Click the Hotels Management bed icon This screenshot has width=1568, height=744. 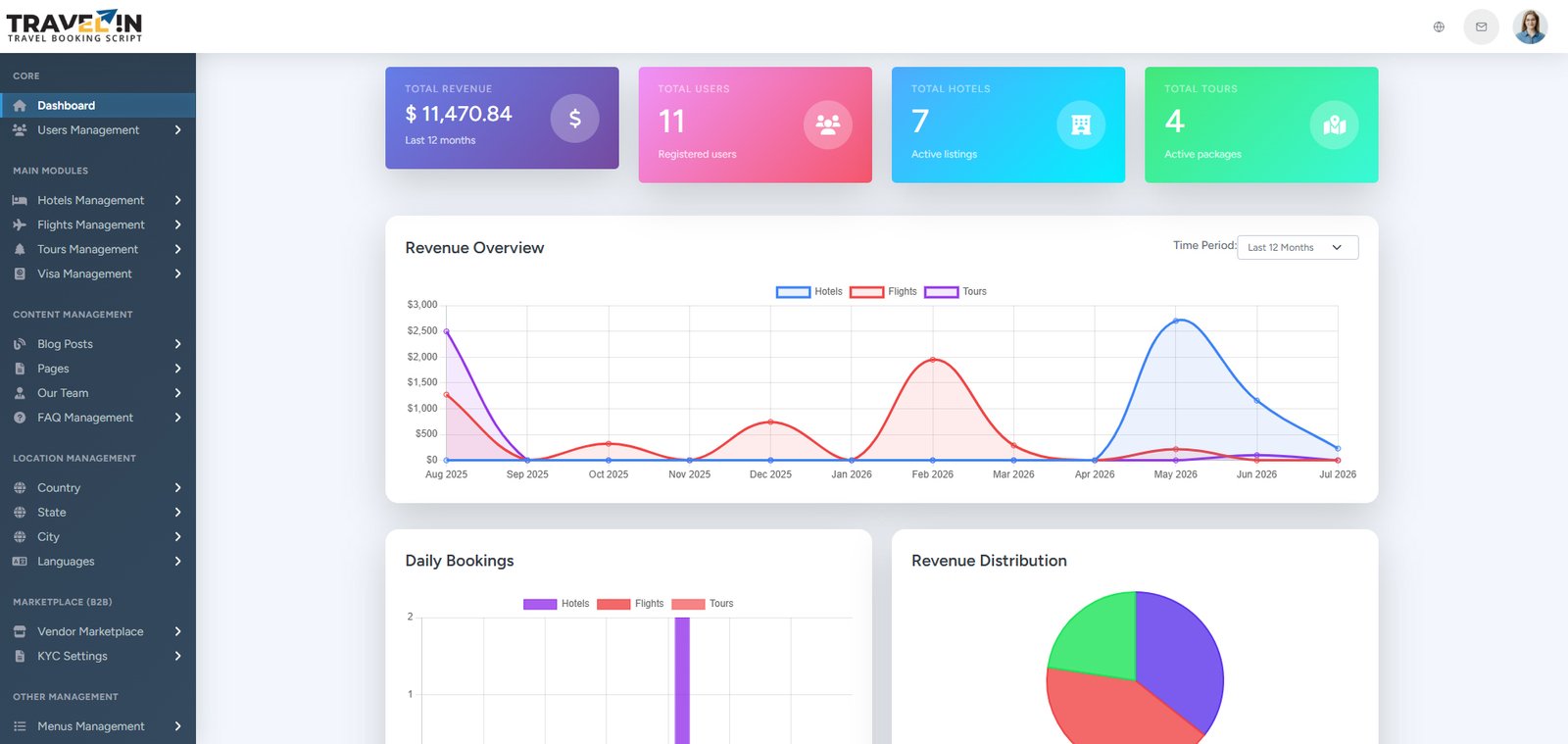click(x=20, y=200)
